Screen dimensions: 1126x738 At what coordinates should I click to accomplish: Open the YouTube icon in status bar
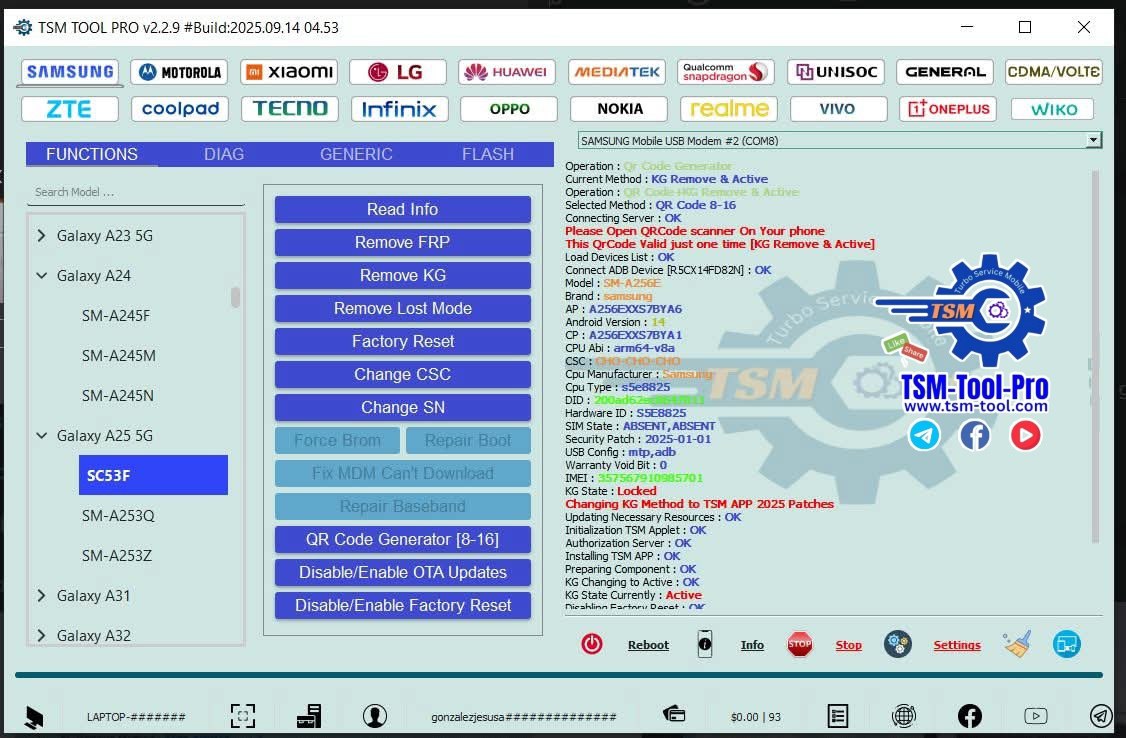point(1036,716)
